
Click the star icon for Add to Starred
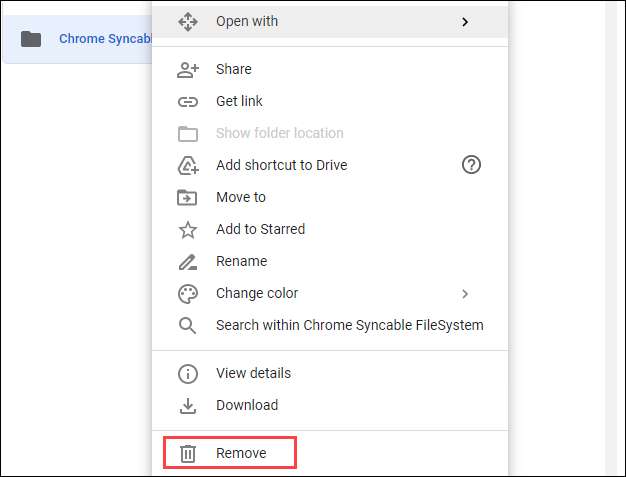[x=187, y=229]
